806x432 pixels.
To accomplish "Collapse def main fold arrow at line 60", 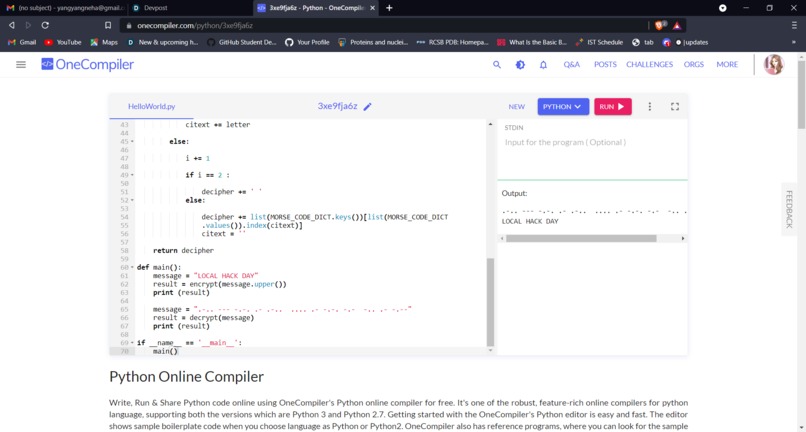I will pos(132,267).
